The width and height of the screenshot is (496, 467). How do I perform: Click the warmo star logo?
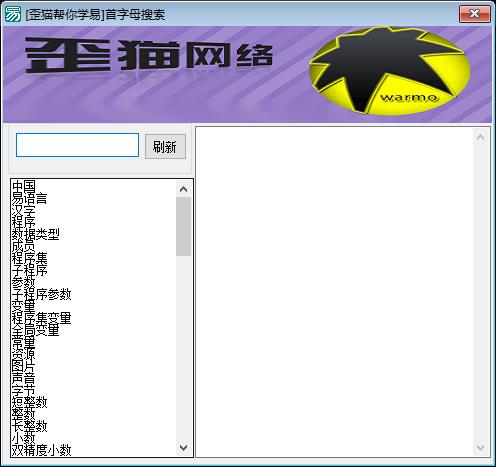pyautogui.click(x=390, y=71)
